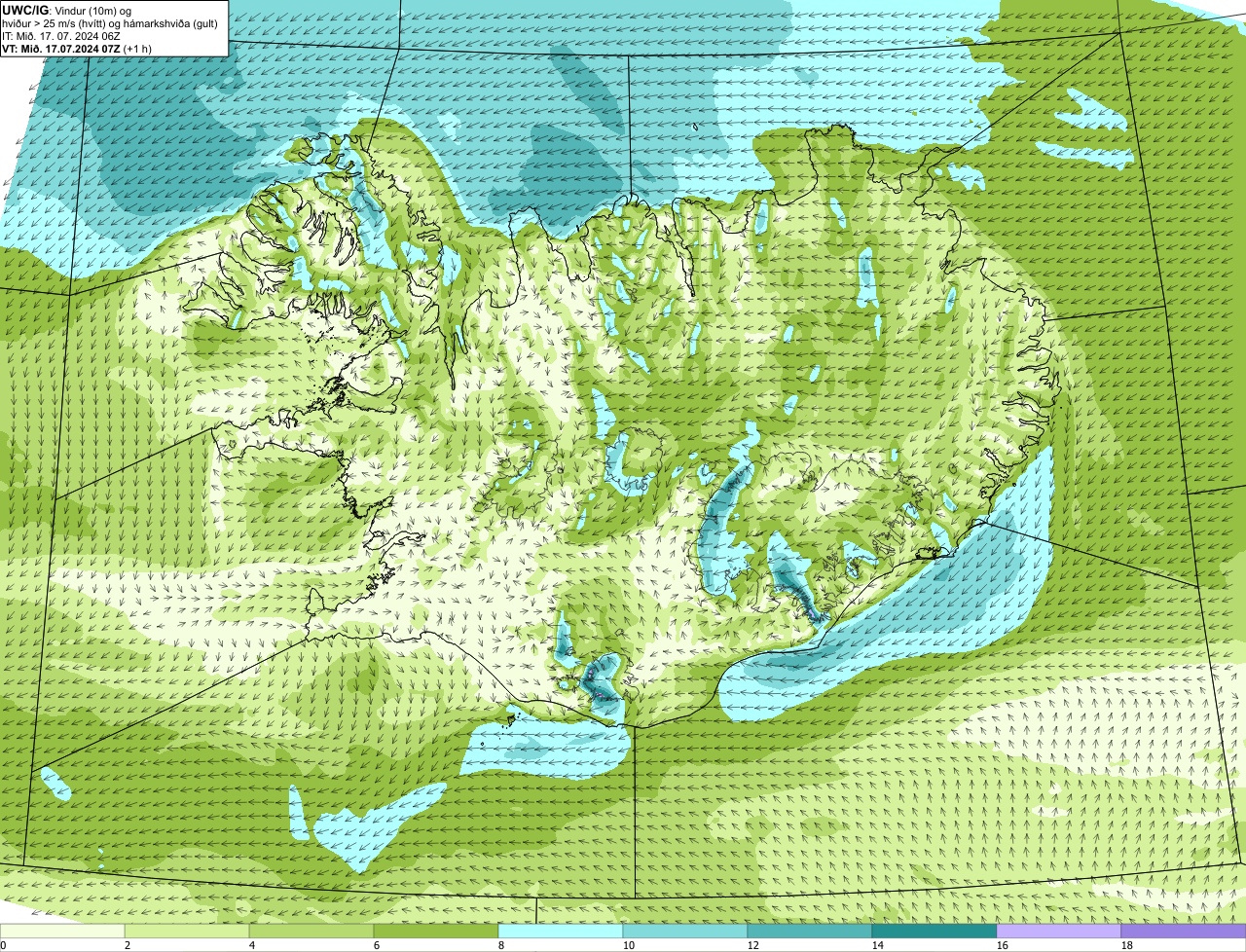Click the legend scale label '18'
The image size is (1246, 952).
coord(1126,945)
